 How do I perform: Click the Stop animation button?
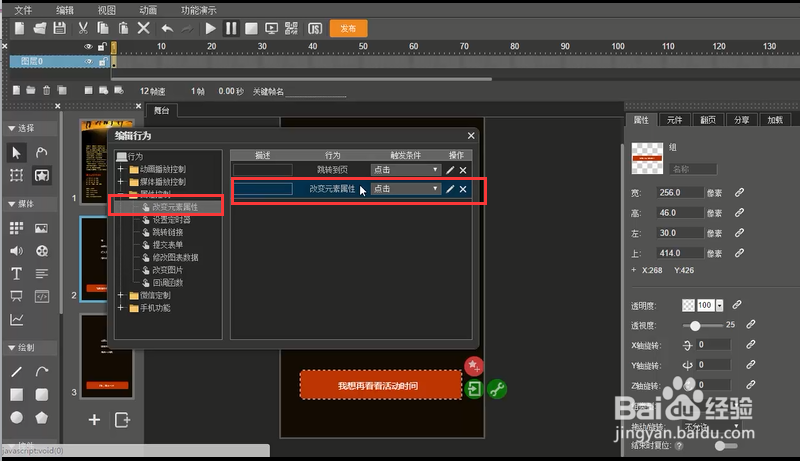pos(251,29)
